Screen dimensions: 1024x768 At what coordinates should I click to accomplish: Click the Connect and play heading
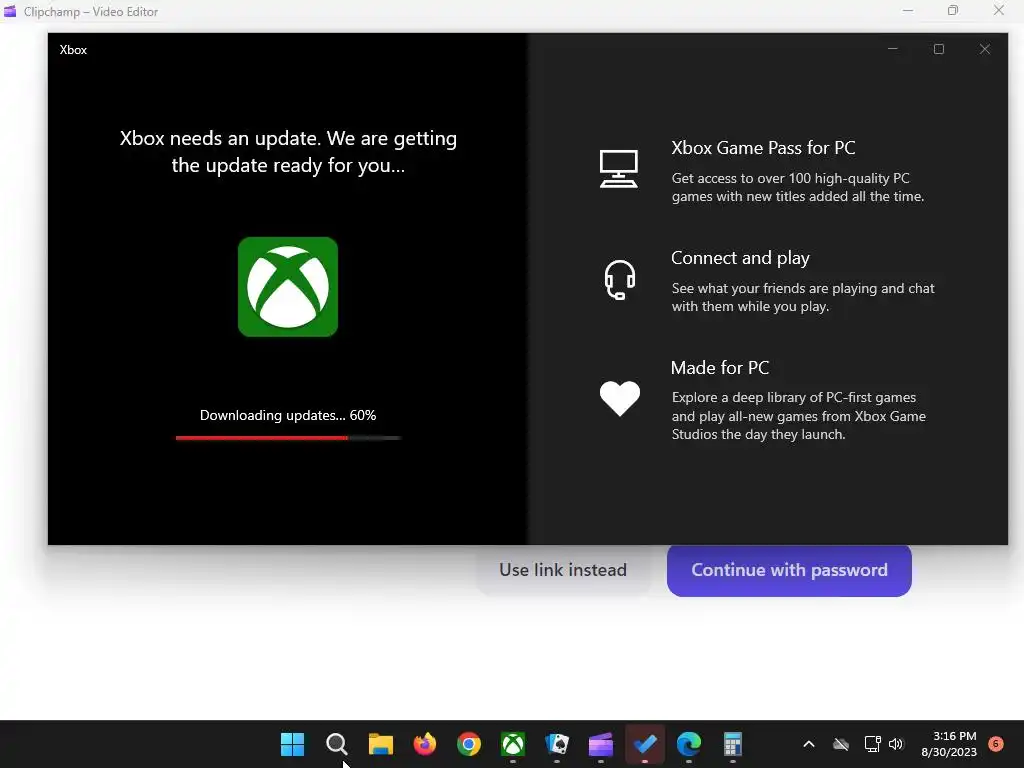tap(740, 258)
